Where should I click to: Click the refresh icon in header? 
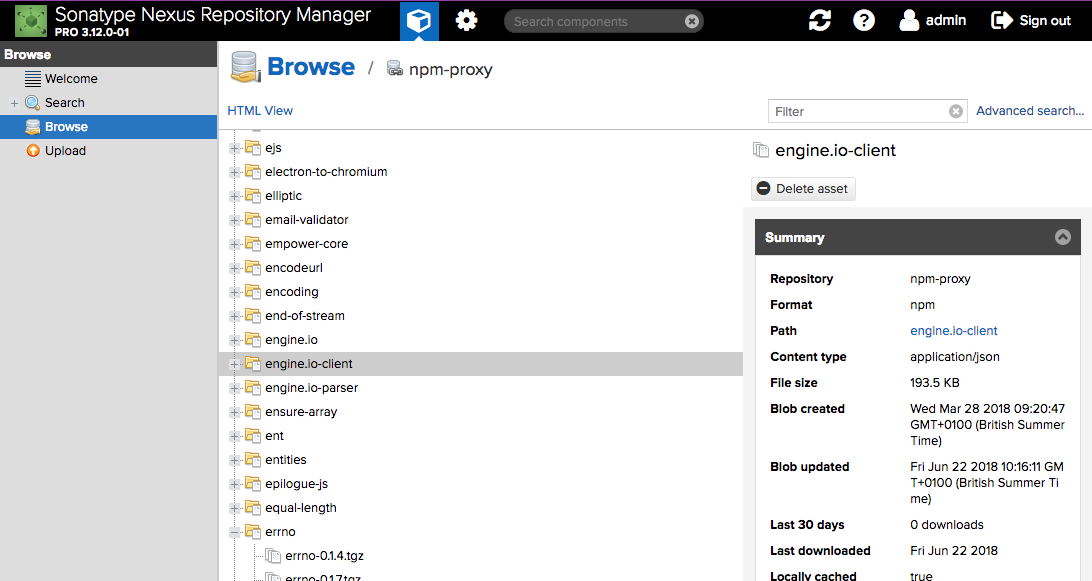tap(820, 21)
